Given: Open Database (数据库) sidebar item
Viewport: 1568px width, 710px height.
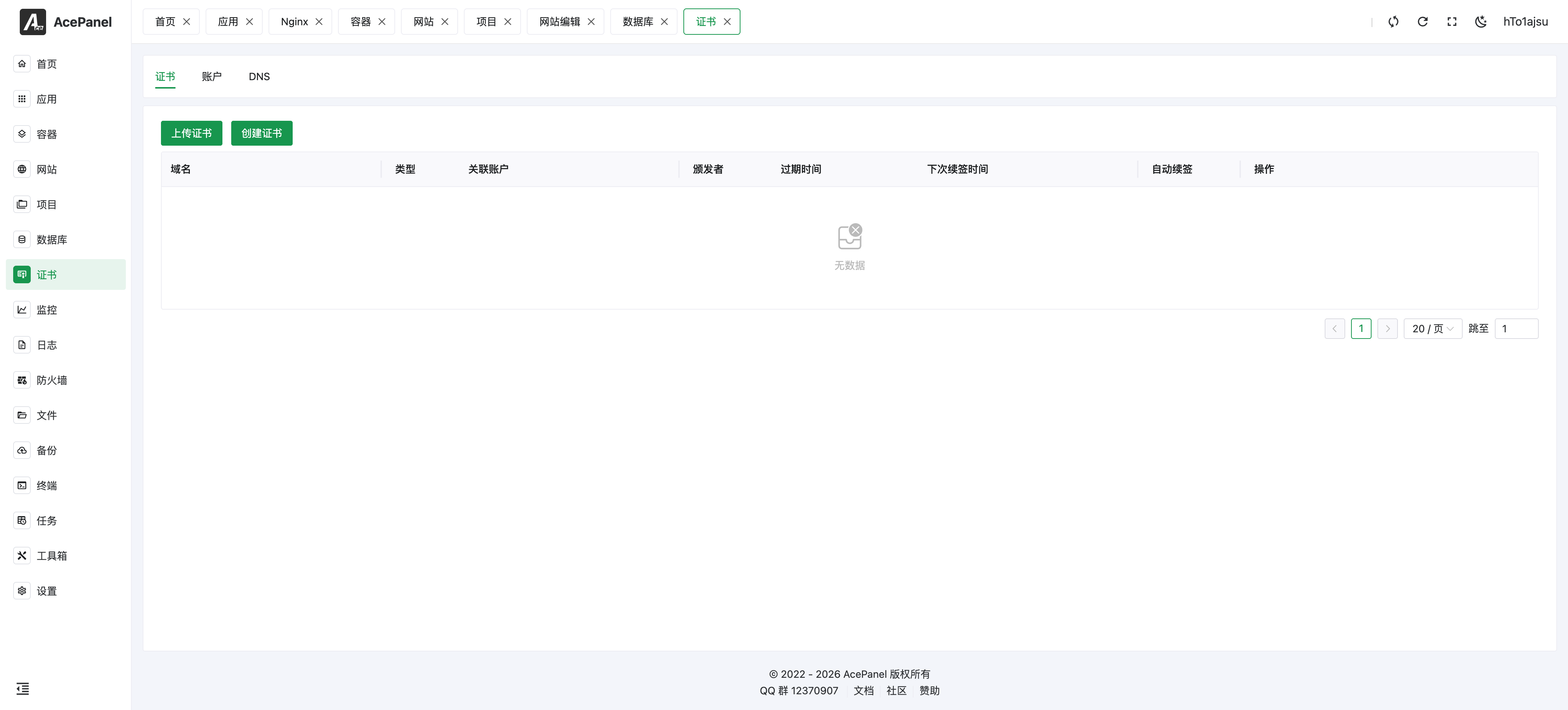Looking at the screenshot, I should point(51,240).
